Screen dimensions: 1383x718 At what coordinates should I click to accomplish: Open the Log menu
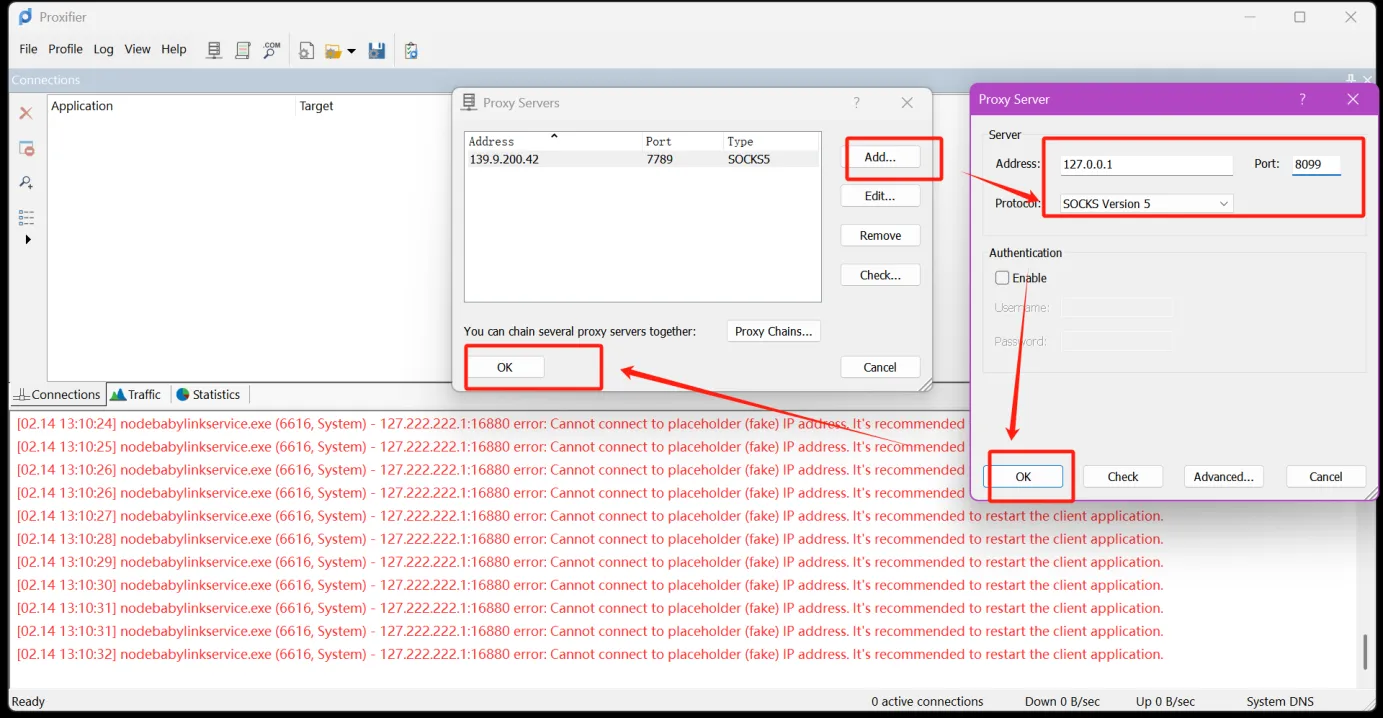click(x=103, y=49)
